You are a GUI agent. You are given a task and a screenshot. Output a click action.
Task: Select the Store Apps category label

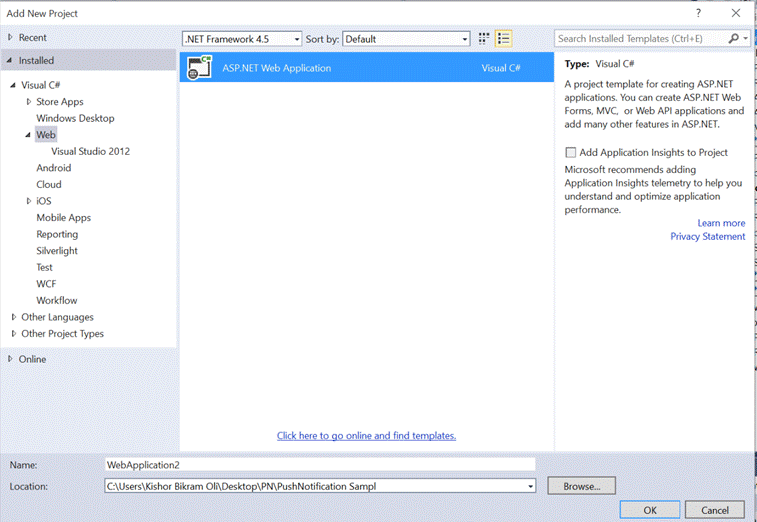pos(60,101)
